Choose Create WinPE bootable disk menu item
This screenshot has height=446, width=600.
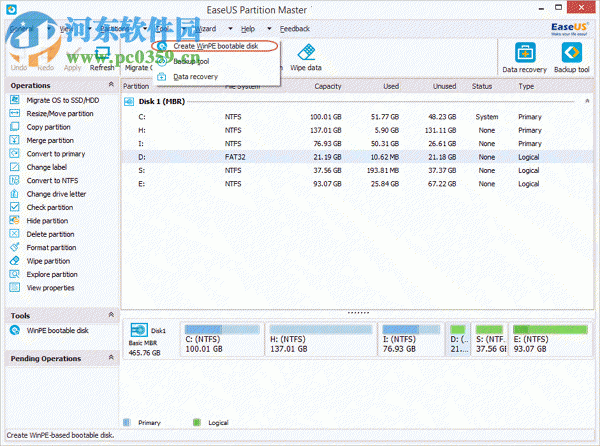pyautogui.click(x=216, y=46)
